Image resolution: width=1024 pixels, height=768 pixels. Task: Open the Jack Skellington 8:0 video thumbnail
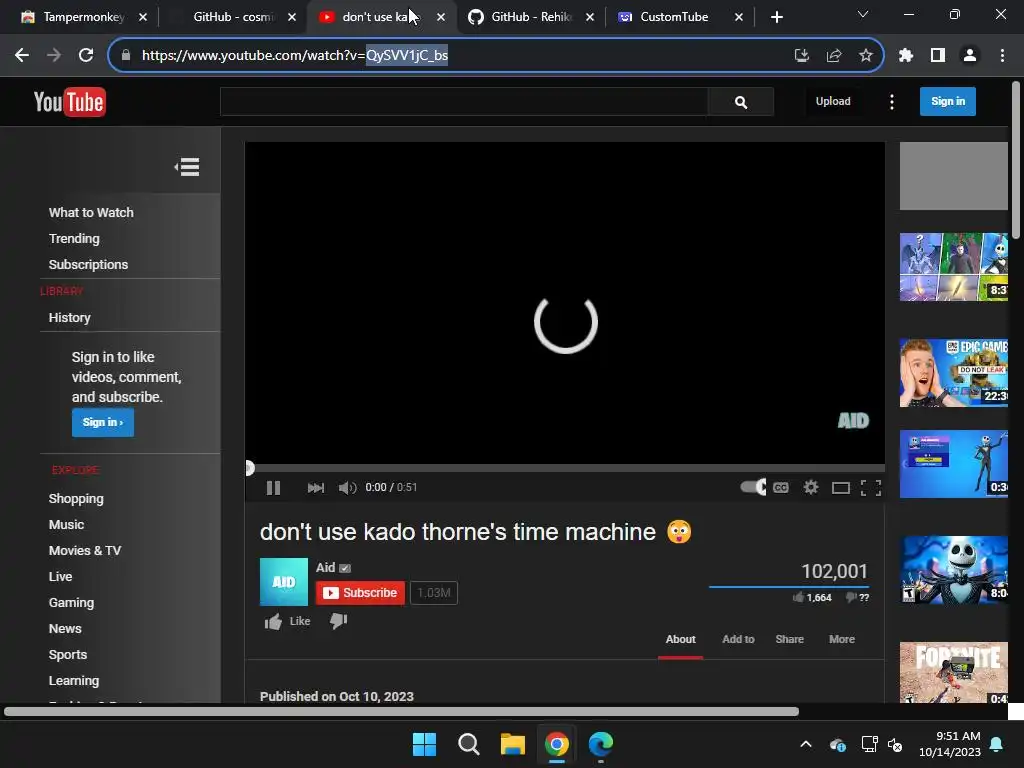(x=953, y=569)
